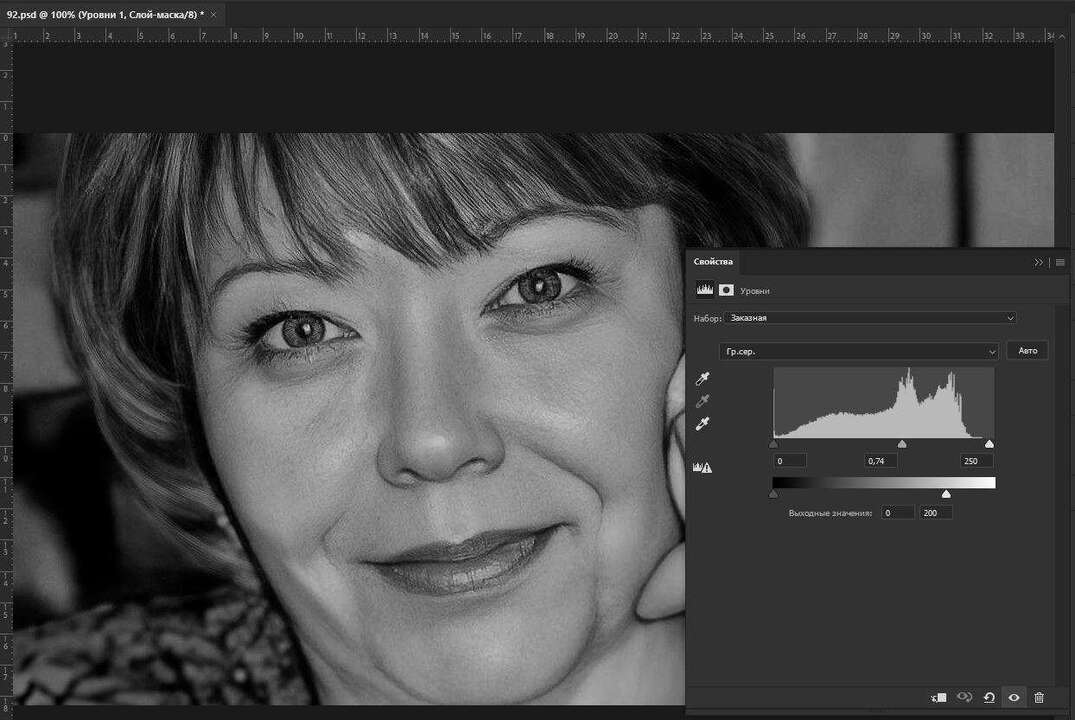This screenshot has height=720, width=1075.
Task: Collapse the Properties panel with double arrows
Action: click(x=1039, y=262)
